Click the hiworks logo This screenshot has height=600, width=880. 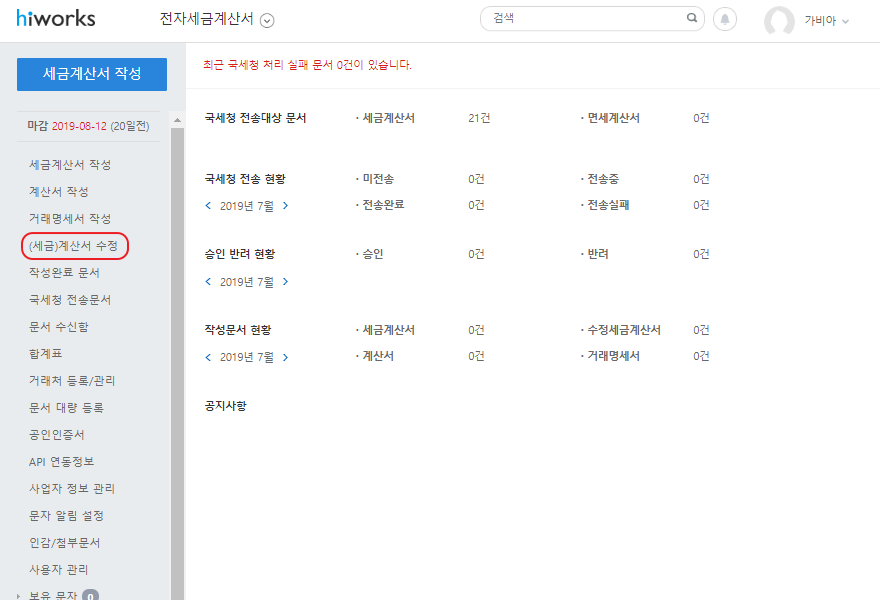pos(56,19)
